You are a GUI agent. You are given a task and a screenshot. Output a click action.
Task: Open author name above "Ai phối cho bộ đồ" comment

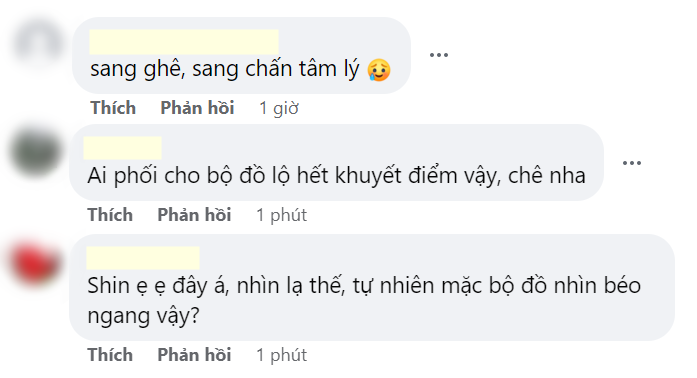point(123,148)
